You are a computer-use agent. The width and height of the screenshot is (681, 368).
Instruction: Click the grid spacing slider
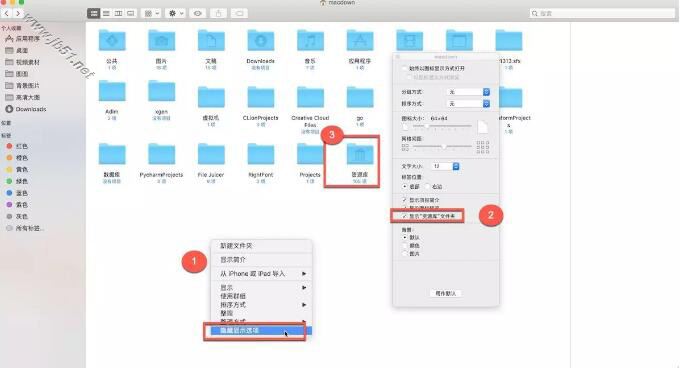[443, 146]
